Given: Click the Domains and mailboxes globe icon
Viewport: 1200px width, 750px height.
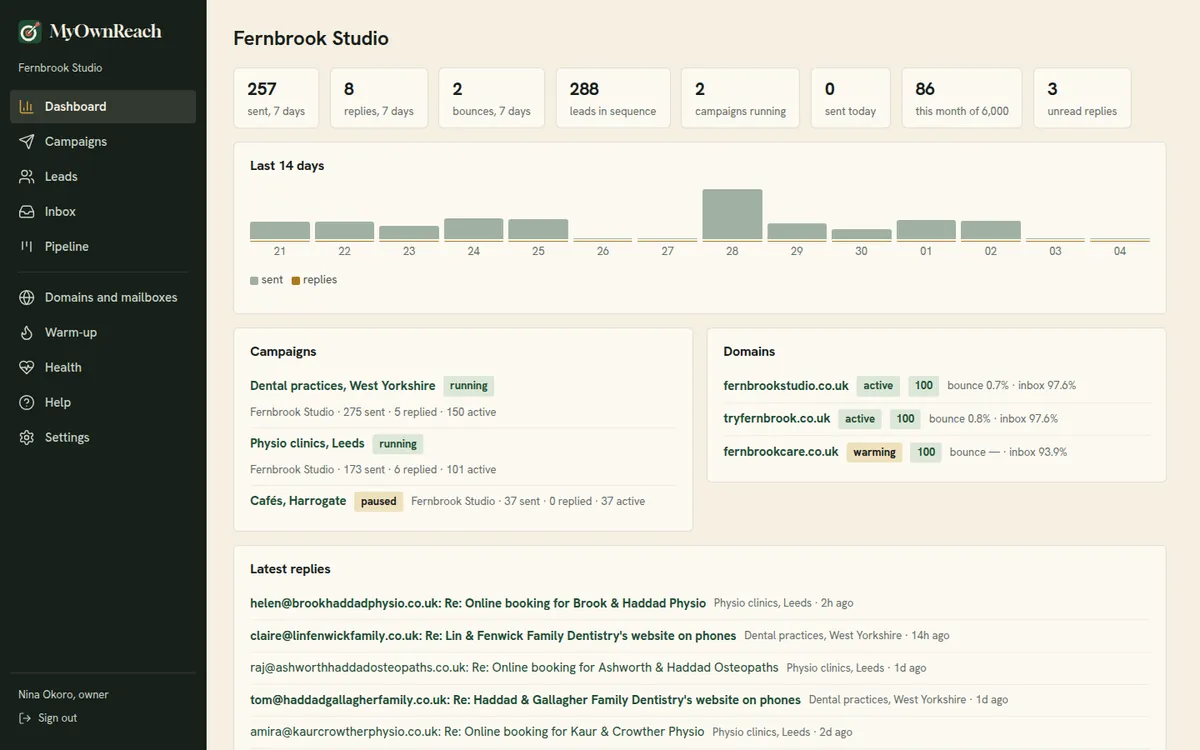Looking at the screenshot, I should pyautogui.click(x=27, y=297).
